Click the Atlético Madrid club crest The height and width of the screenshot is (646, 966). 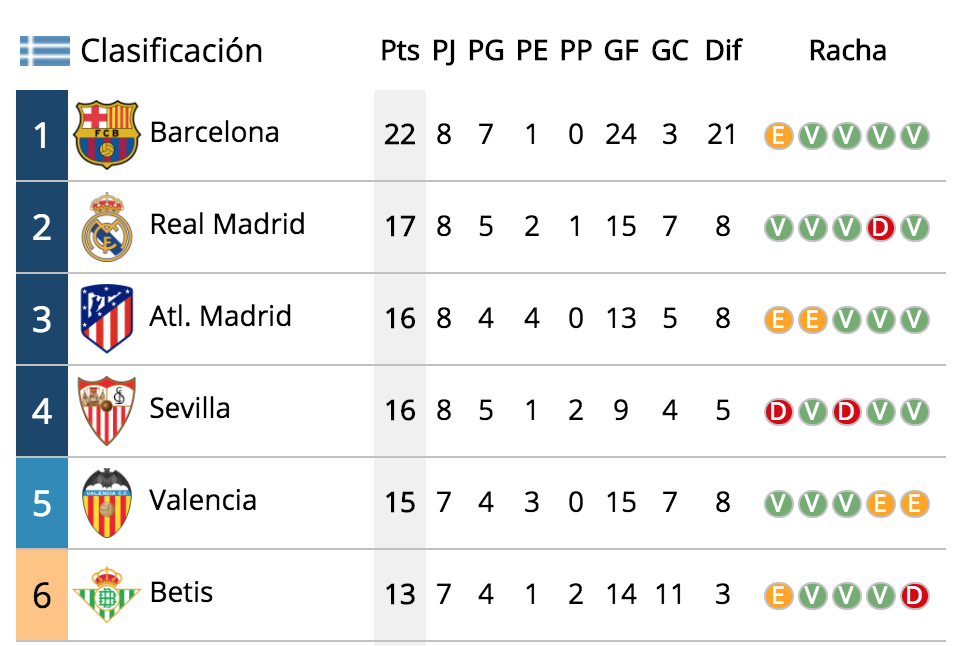tap(107, 318)
